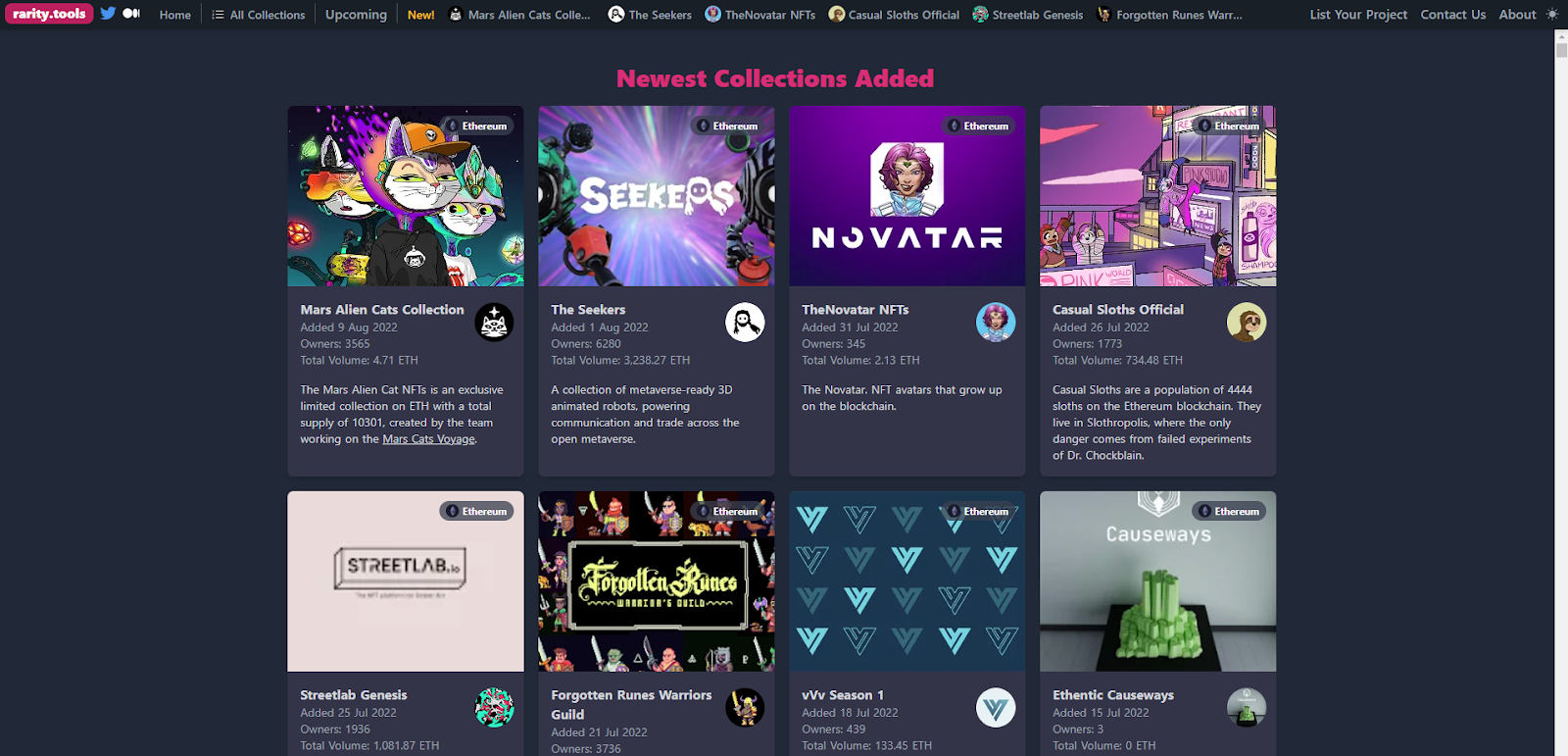Open List Your Project page
Image resolution: width=1568 pixels, height=756 pixels.
(1358, 15)
